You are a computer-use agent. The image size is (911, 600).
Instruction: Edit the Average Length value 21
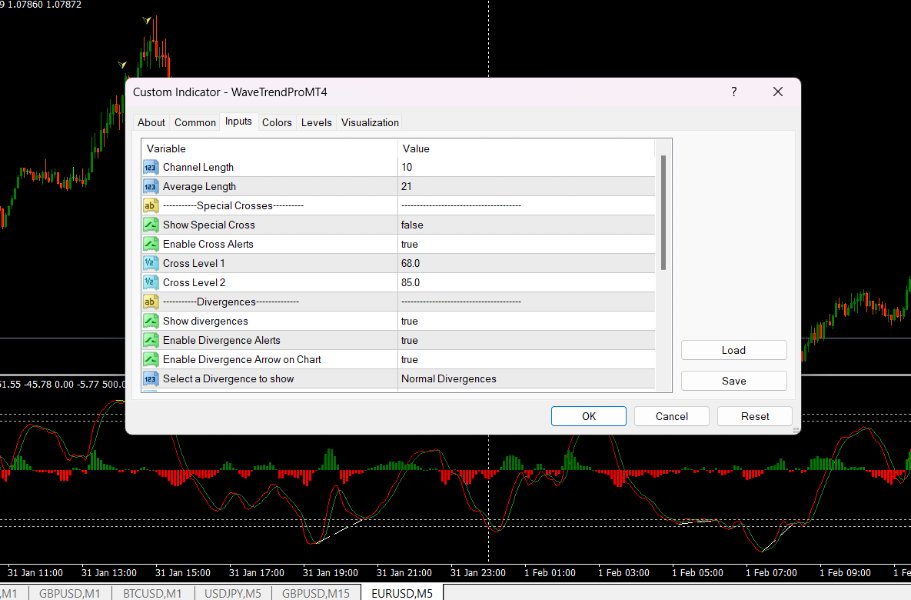[x=526, y=186]
